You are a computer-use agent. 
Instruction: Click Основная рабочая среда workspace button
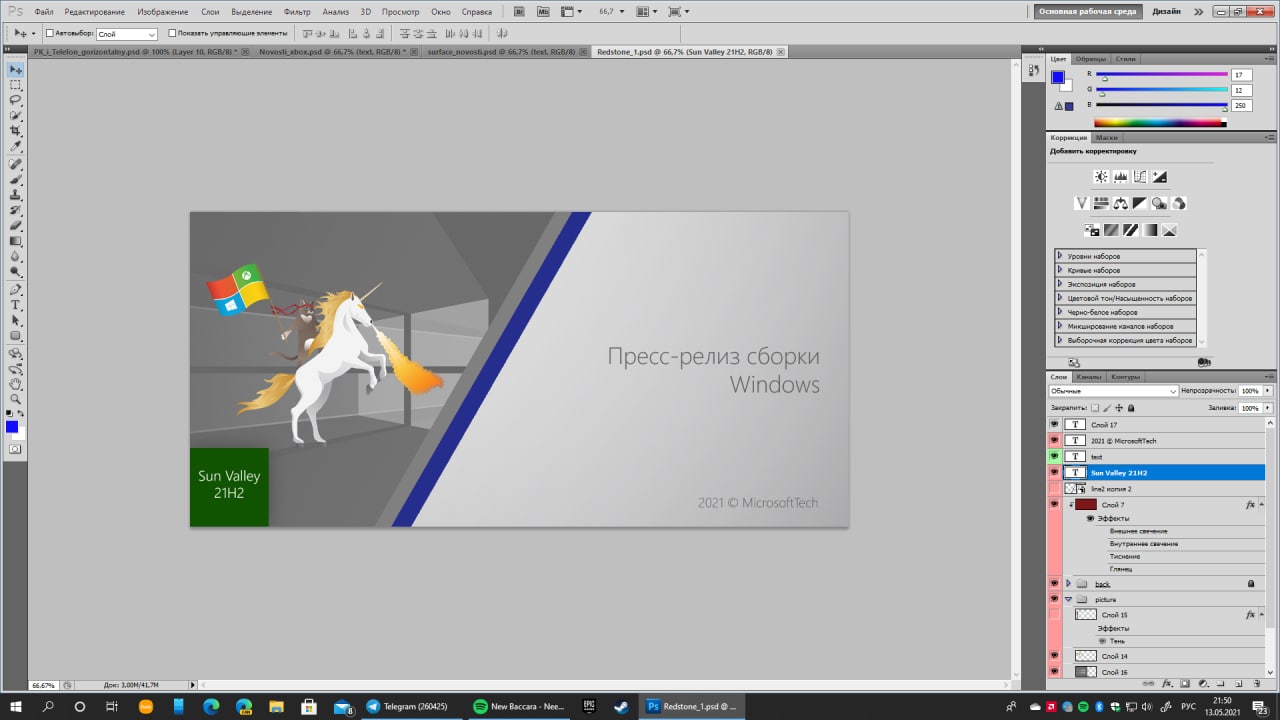coord(1088,12)
